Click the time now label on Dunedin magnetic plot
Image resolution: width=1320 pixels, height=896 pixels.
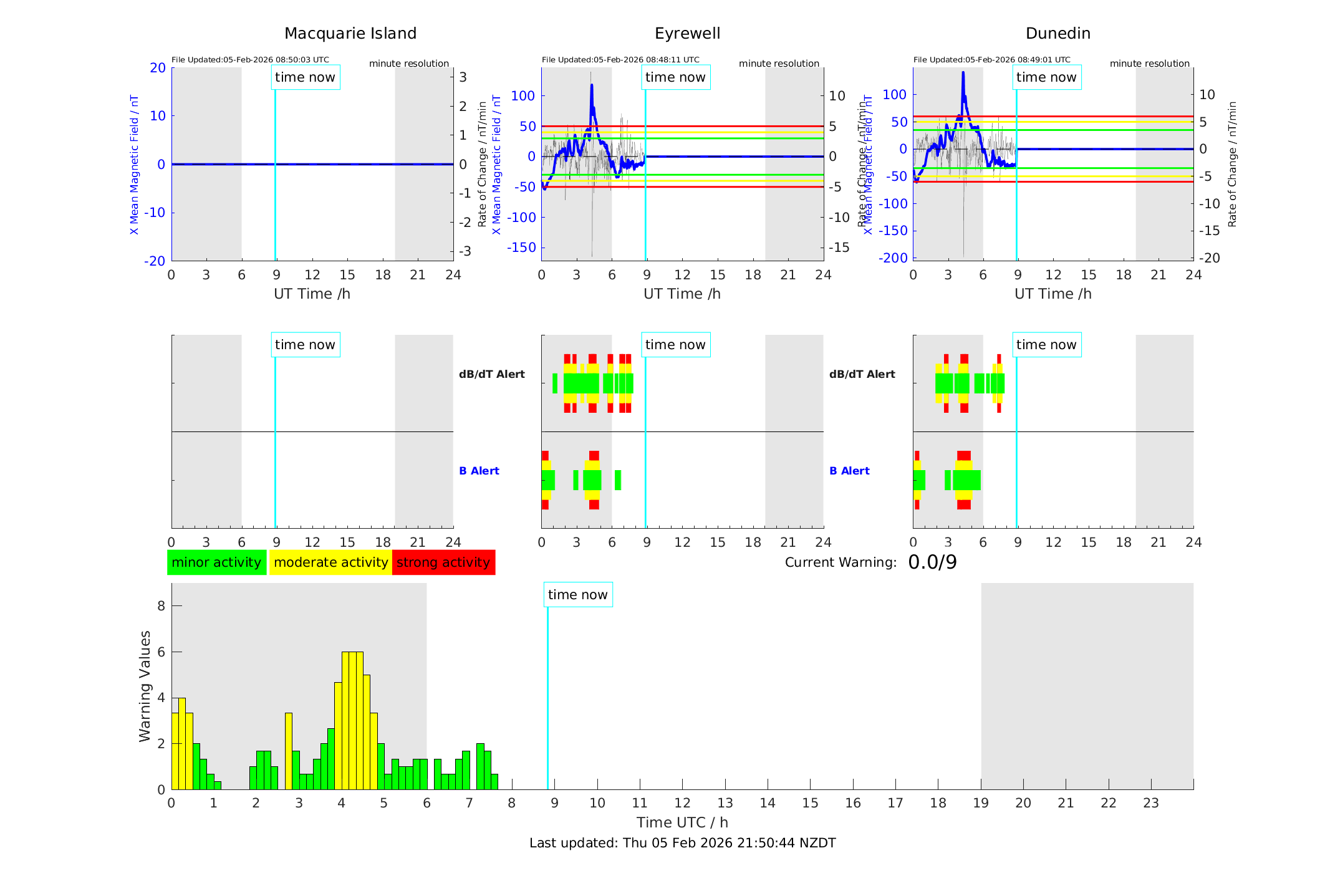tap(1046, 77)
